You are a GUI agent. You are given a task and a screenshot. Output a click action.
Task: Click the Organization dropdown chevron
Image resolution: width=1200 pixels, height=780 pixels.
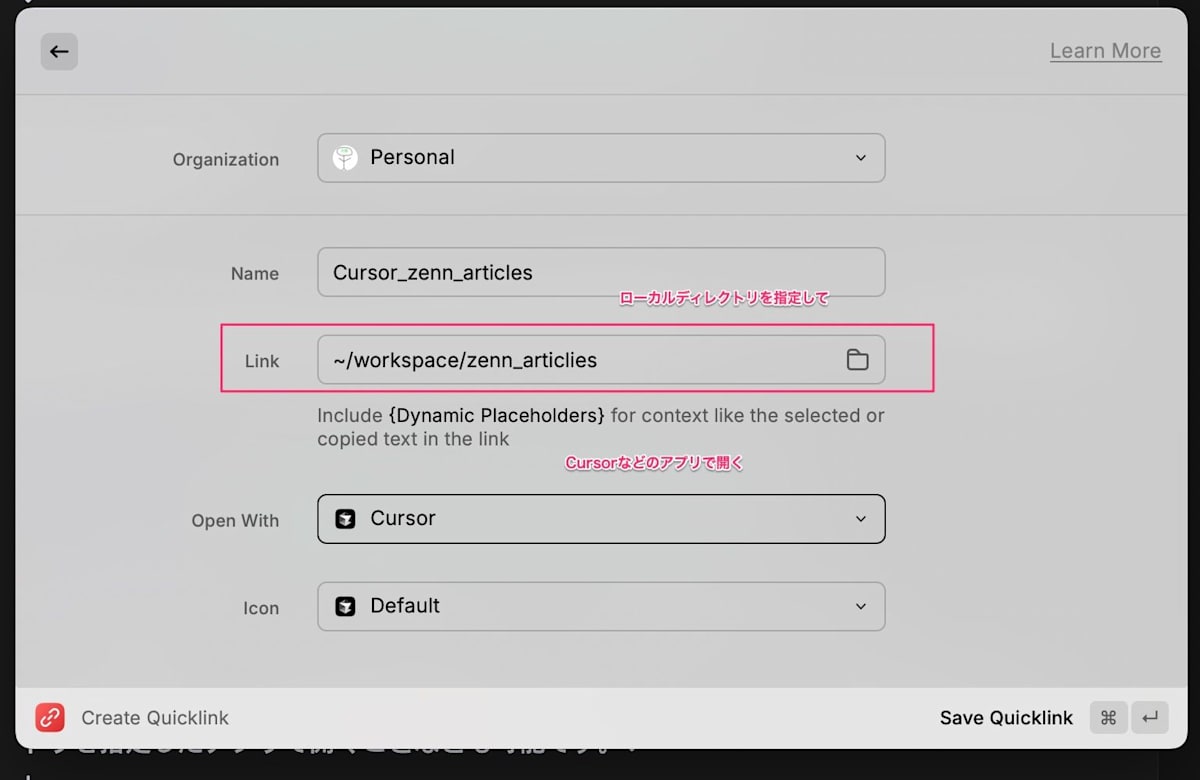[860, 158]
